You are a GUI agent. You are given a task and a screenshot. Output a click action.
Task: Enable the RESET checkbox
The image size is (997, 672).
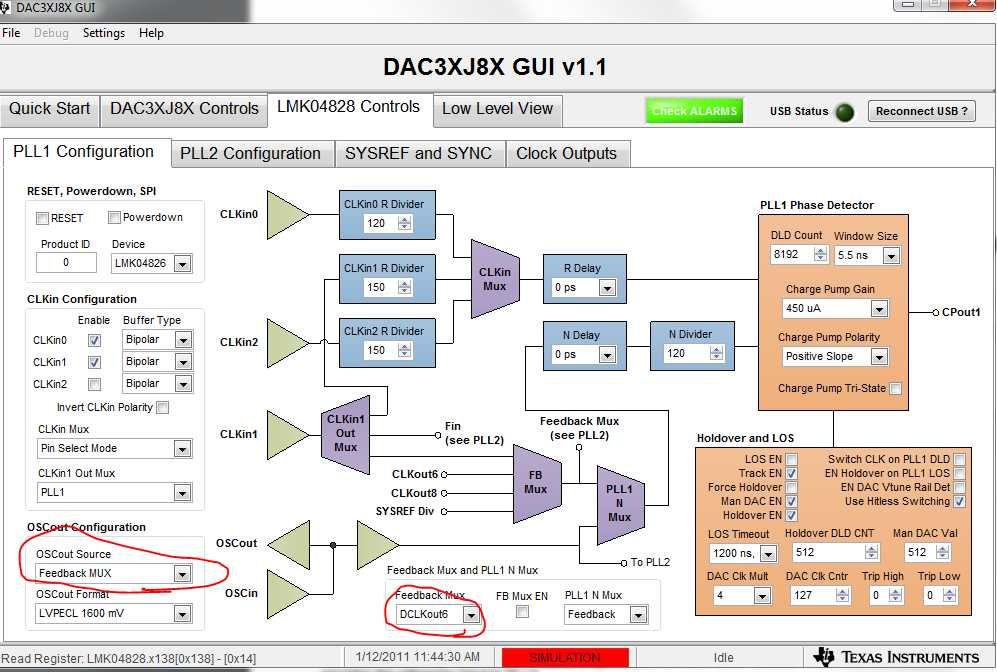[x=43, y=218]
